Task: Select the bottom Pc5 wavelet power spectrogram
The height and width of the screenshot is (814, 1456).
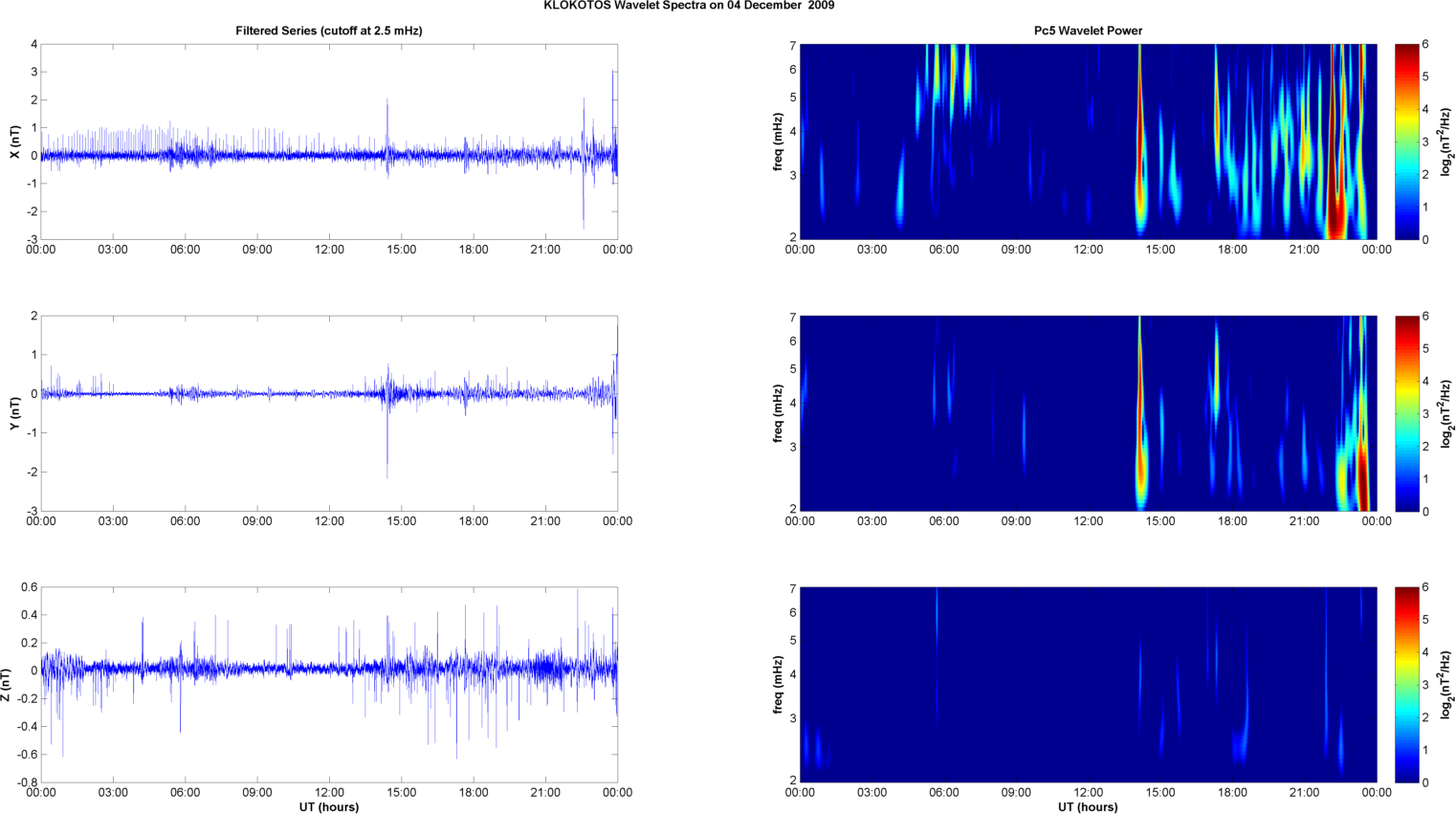Action: click(1088, 685)
